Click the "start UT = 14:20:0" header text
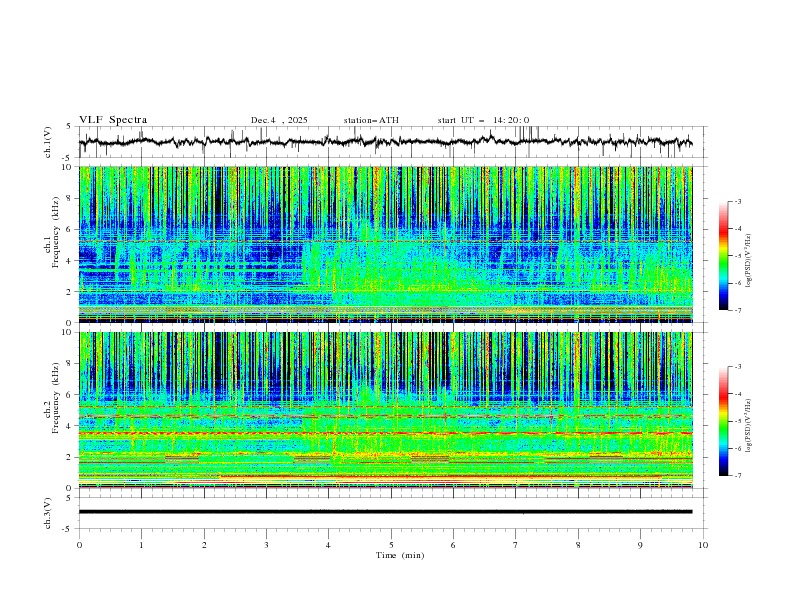792x612 pixels. (483, 120)
